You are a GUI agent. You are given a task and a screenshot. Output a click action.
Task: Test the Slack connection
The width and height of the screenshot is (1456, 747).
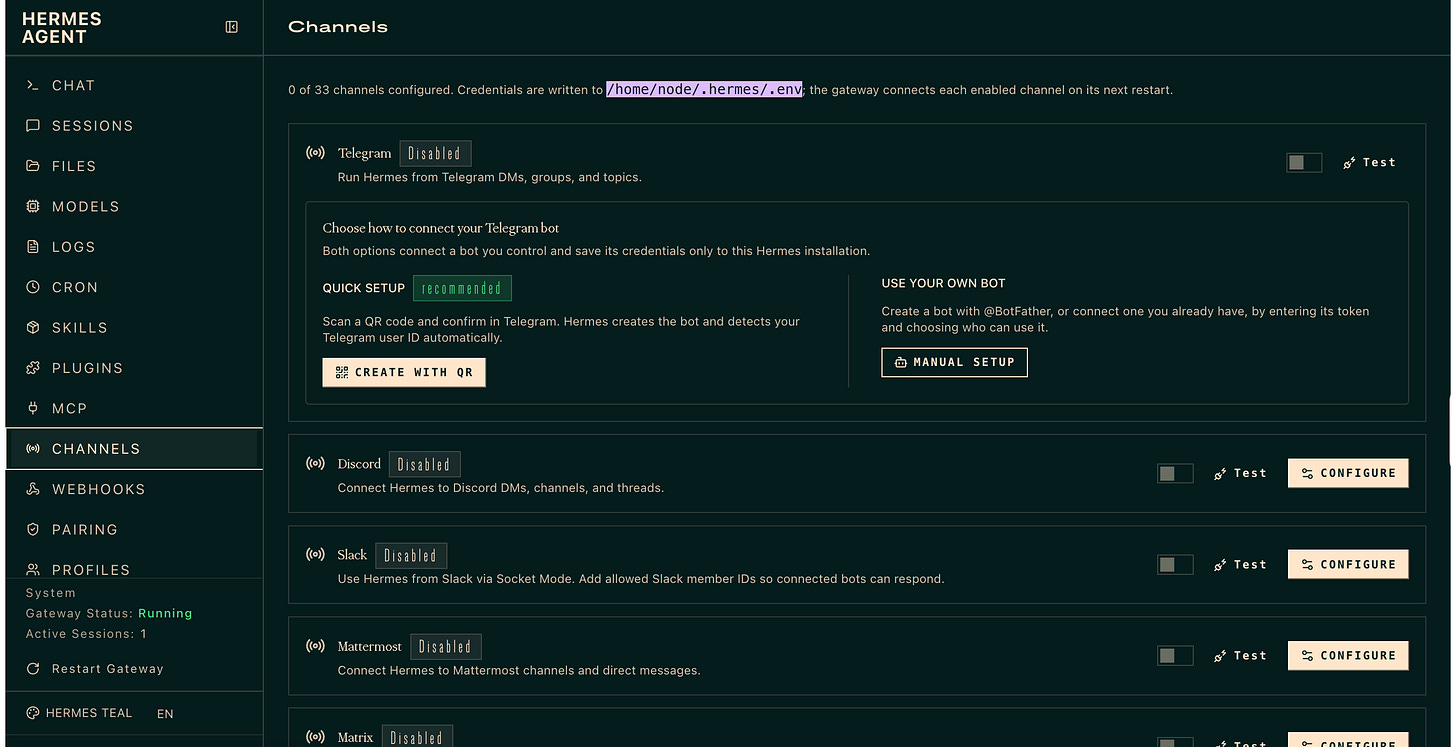[1240, 564]
